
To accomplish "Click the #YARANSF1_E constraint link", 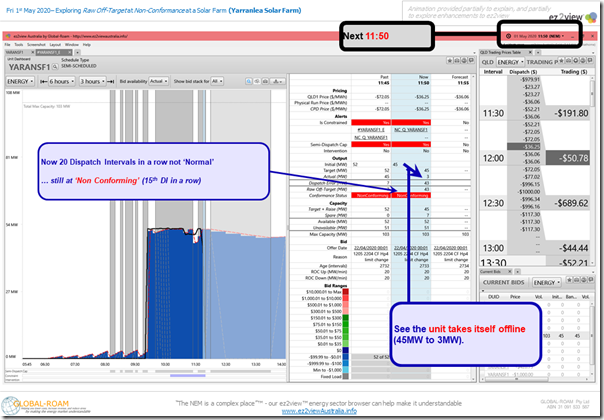I will [x=371, y=130].
